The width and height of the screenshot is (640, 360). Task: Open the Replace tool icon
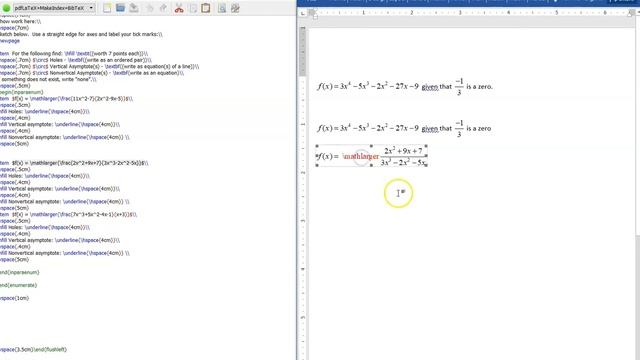[235, 8]
